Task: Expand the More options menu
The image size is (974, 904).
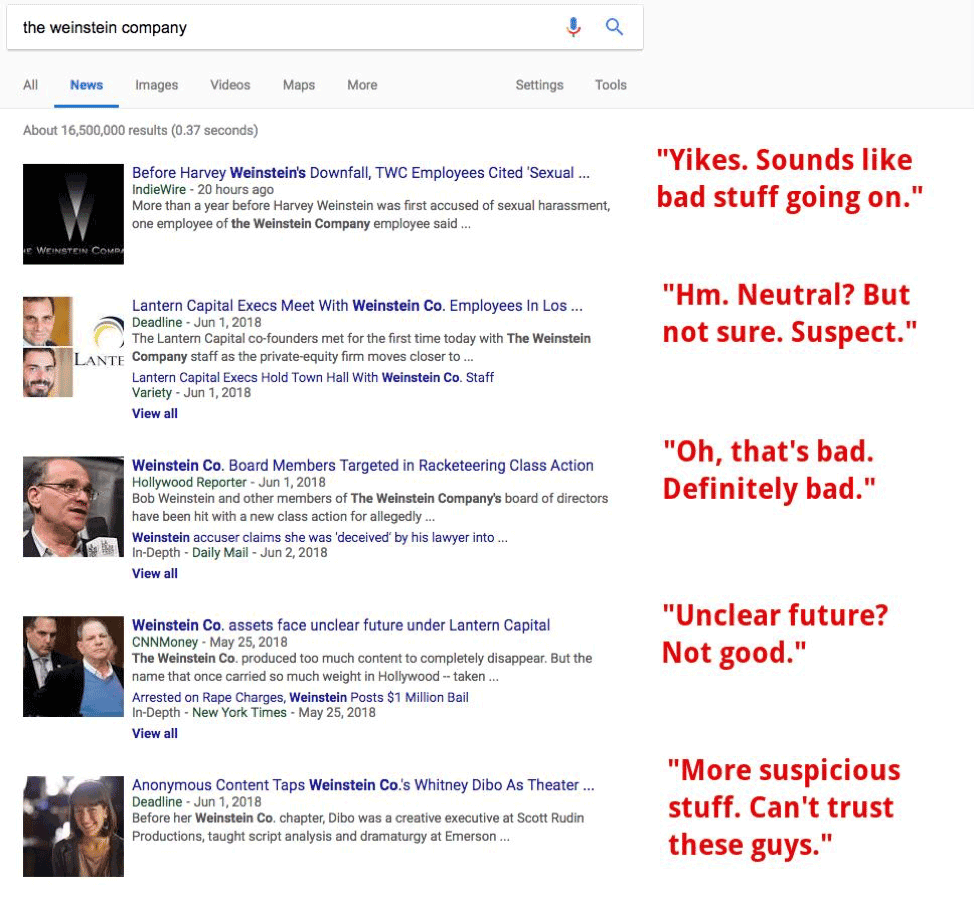Action: click(362, 85)
